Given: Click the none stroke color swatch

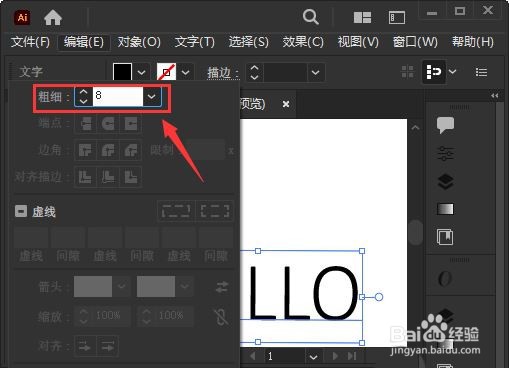Looking at the screenshot, I should point(166,72).
